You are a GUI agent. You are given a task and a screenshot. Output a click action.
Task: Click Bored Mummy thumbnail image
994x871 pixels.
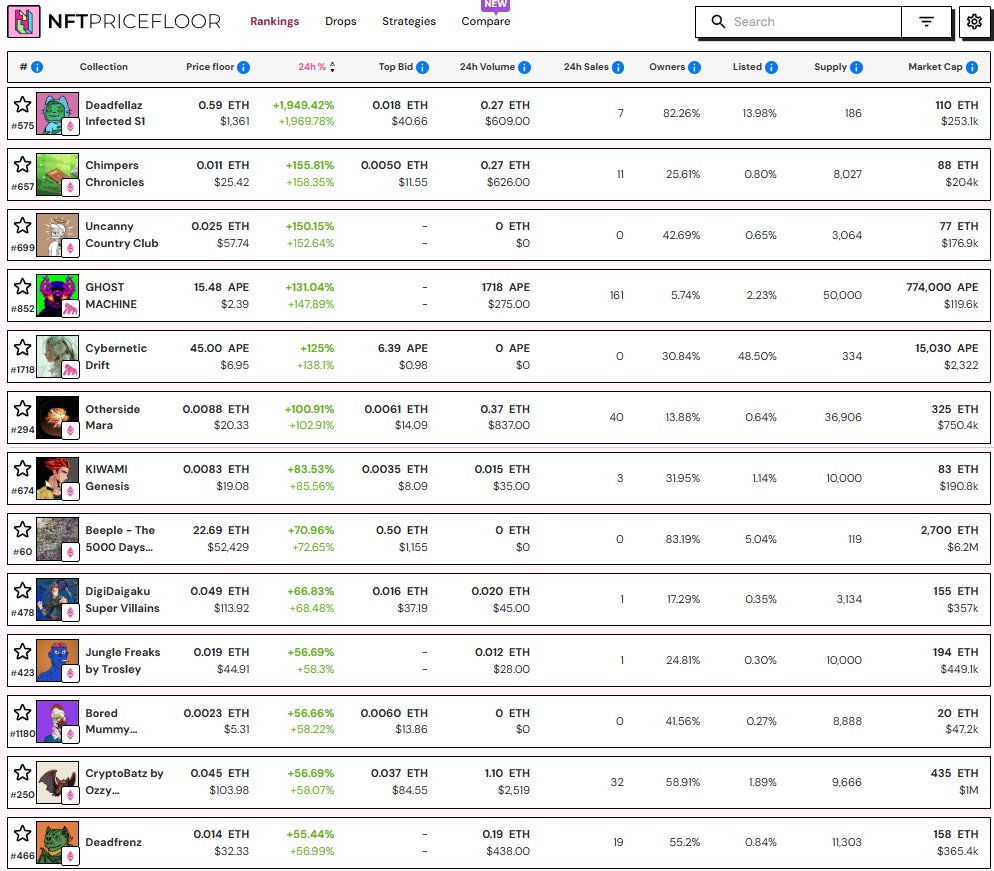pyautogui.click(x=58, y=721)
